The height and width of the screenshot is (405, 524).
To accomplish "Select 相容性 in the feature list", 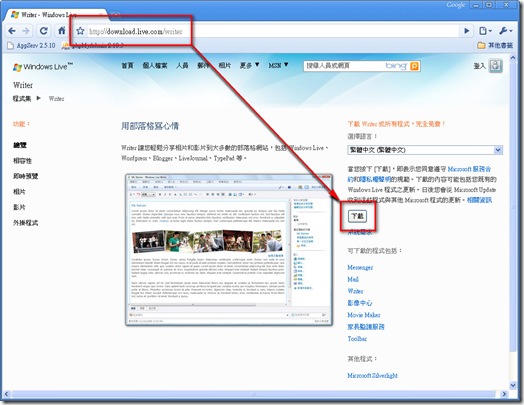I will click(x=22, y=161).
